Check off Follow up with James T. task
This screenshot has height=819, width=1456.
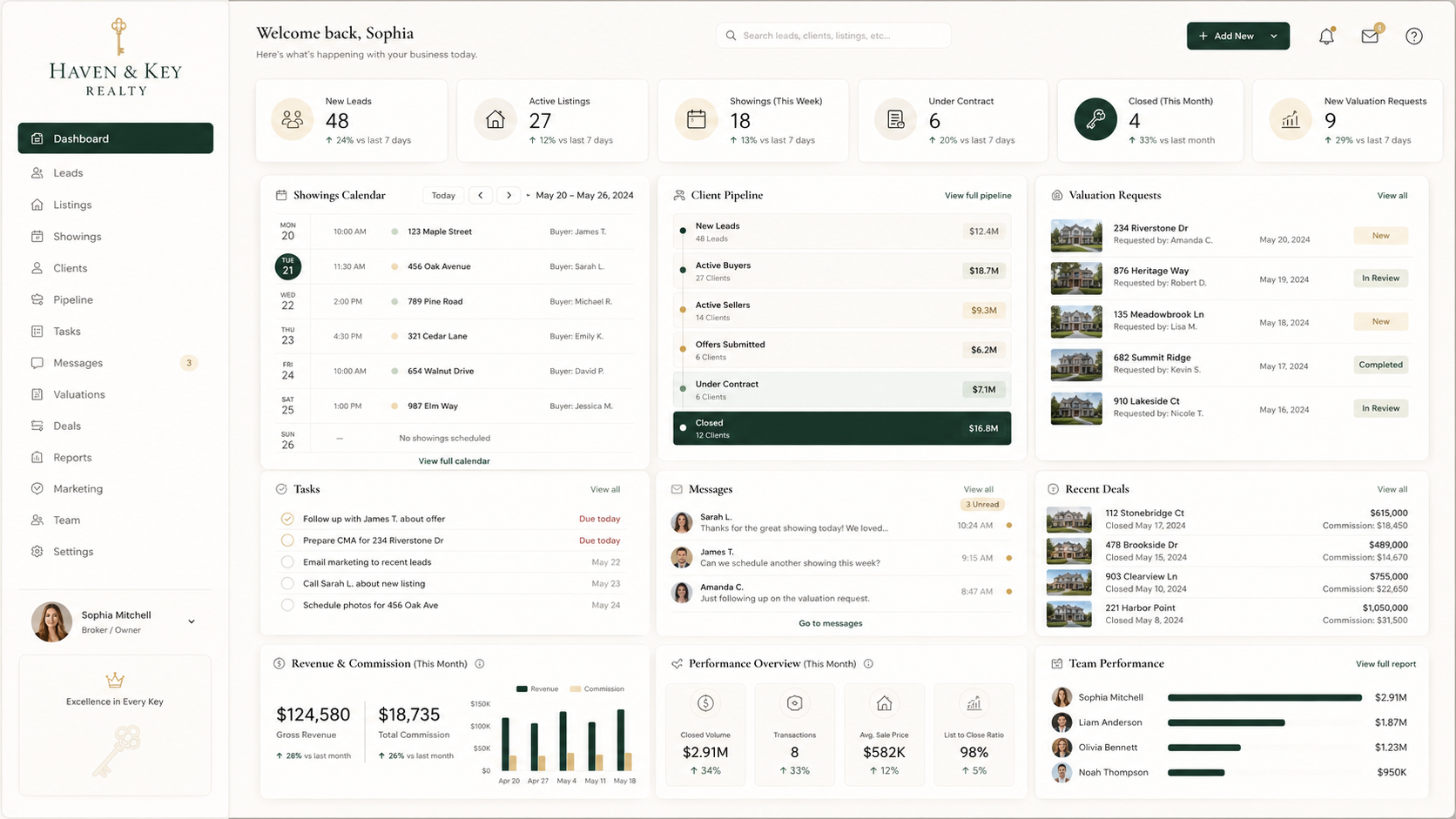287,519
